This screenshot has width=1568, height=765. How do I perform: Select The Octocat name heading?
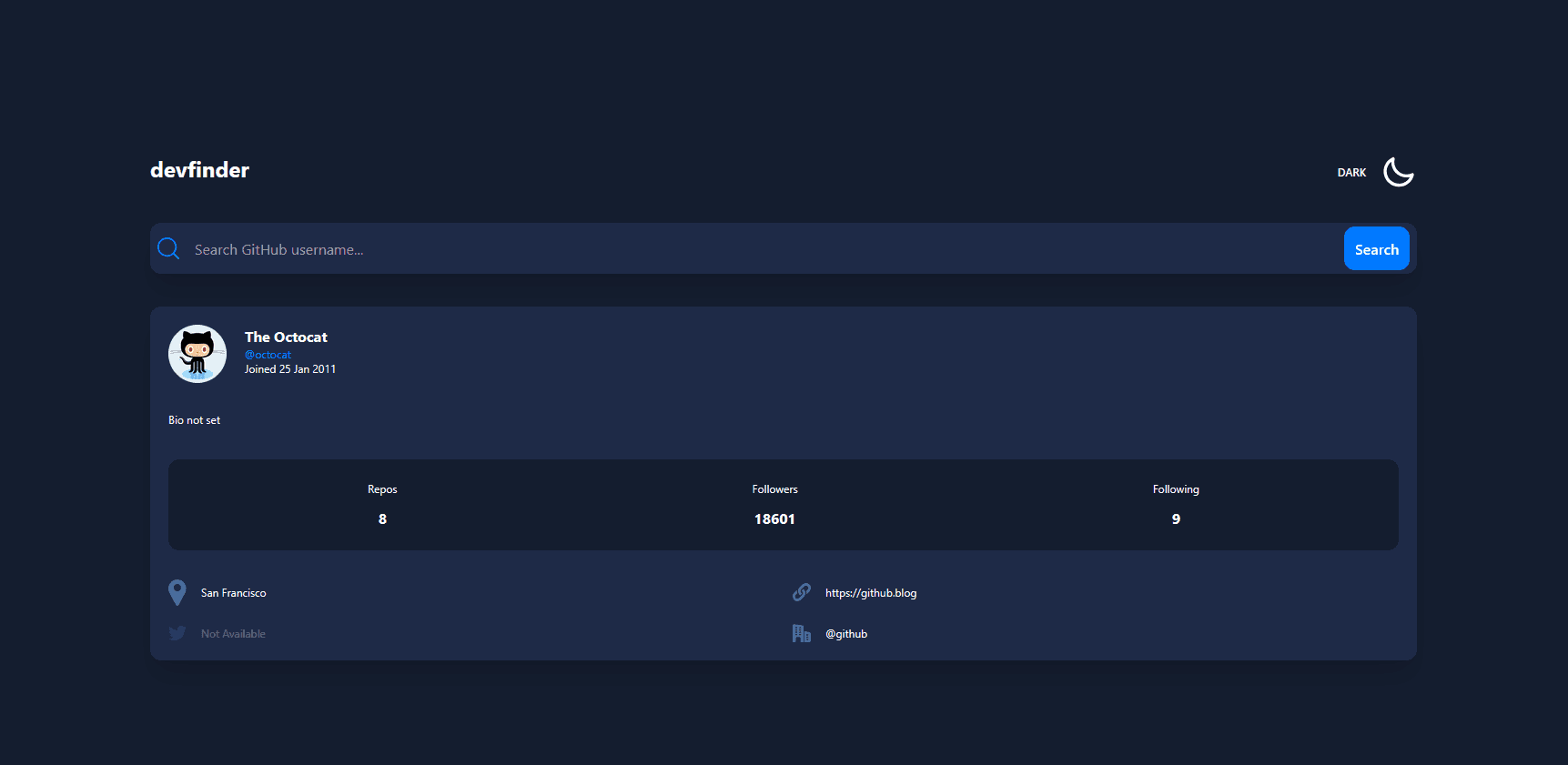(x=286, y=337)
